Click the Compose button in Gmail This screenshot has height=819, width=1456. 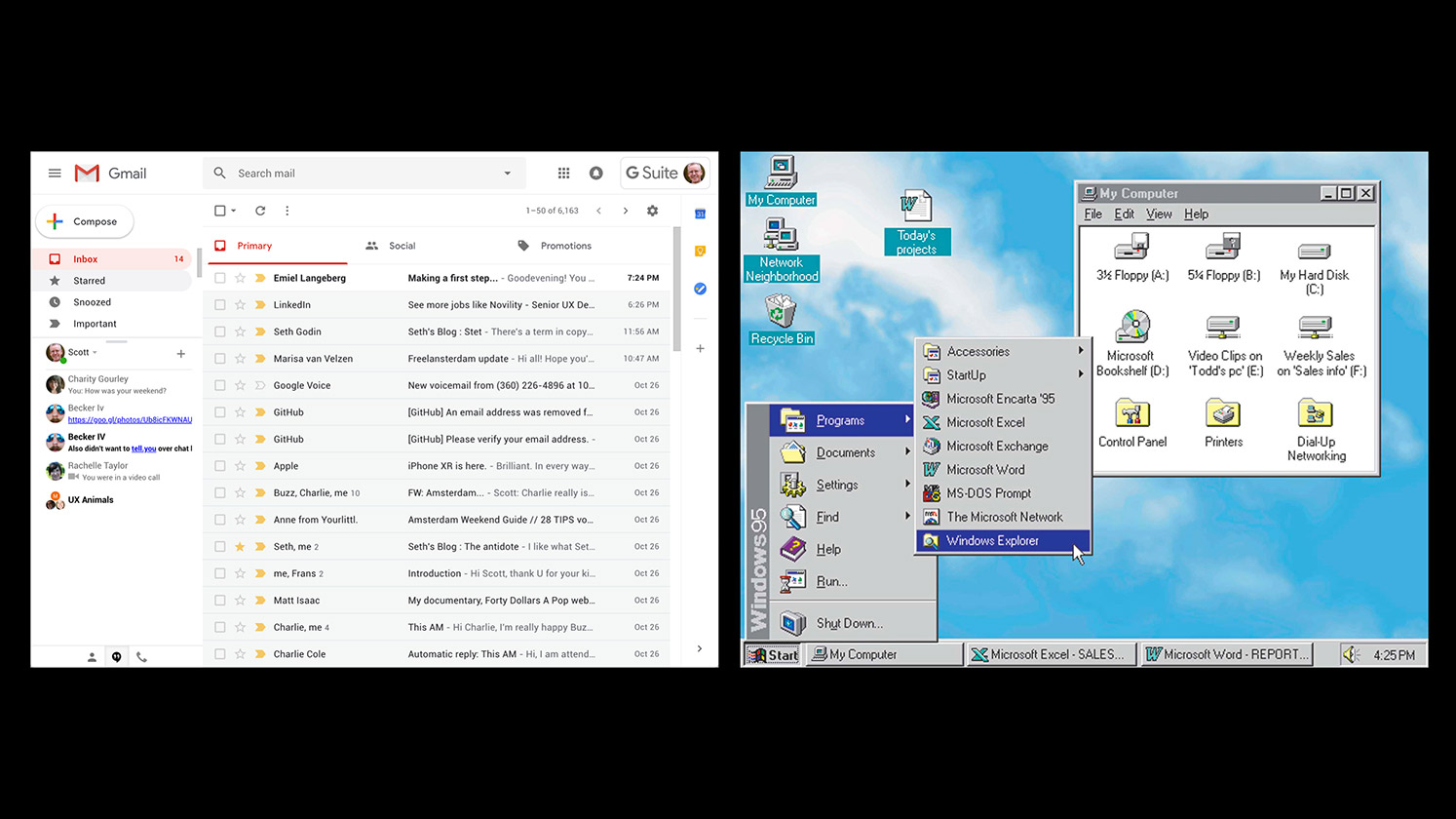coord(85,221)
